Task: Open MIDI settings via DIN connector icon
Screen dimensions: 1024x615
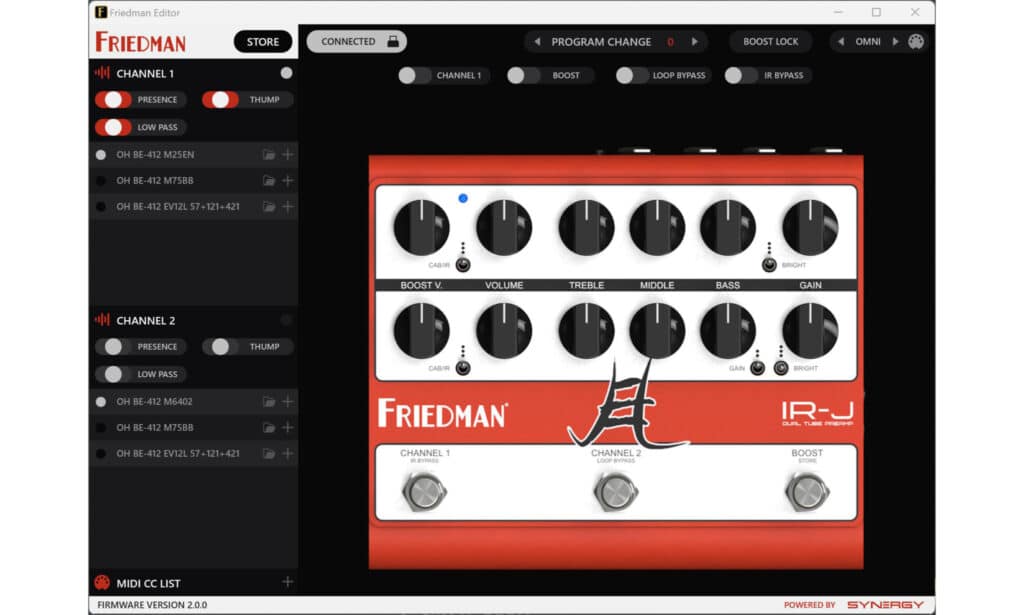Action: tap(916, 41)
